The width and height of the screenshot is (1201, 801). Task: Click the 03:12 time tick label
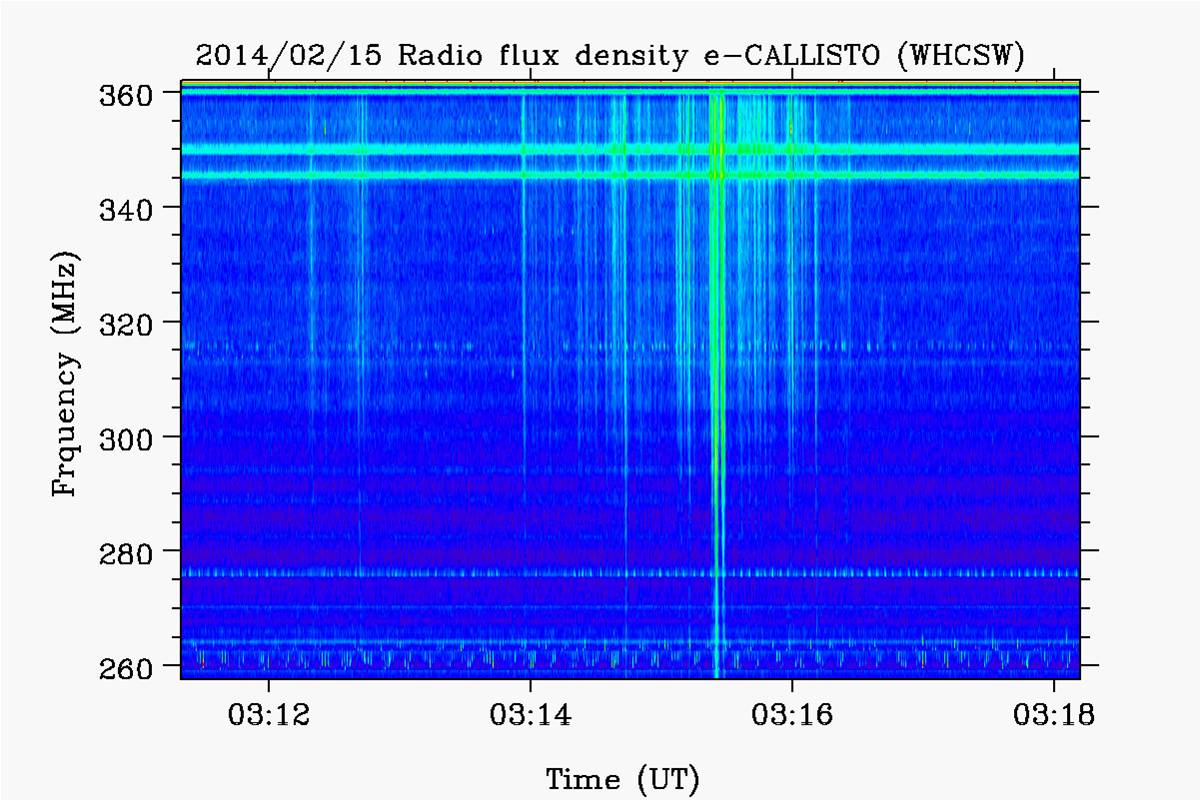(x=268, y=716)
